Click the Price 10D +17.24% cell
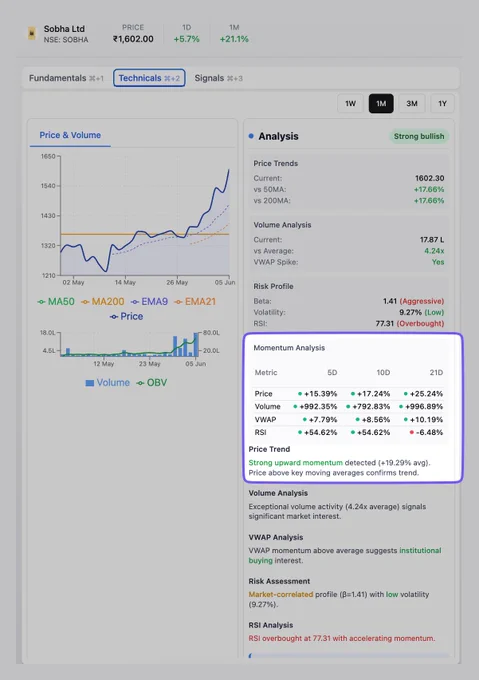Screen dimensions: 479x680 pyautogui.click(x=370, y=394)
